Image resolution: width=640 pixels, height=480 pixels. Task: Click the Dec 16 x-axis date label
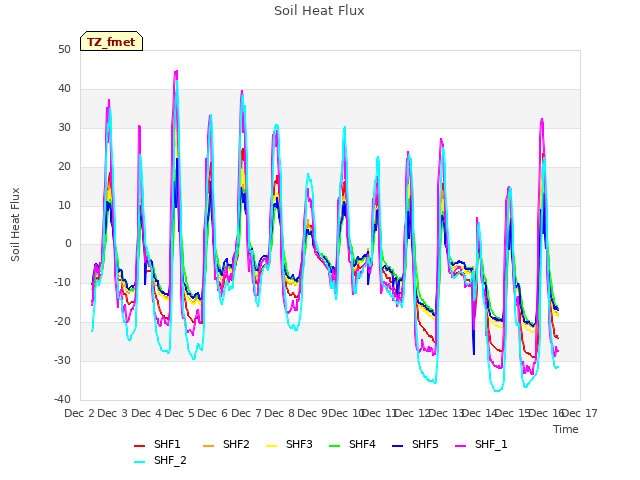pyautogui.click(x=546, y=413)
